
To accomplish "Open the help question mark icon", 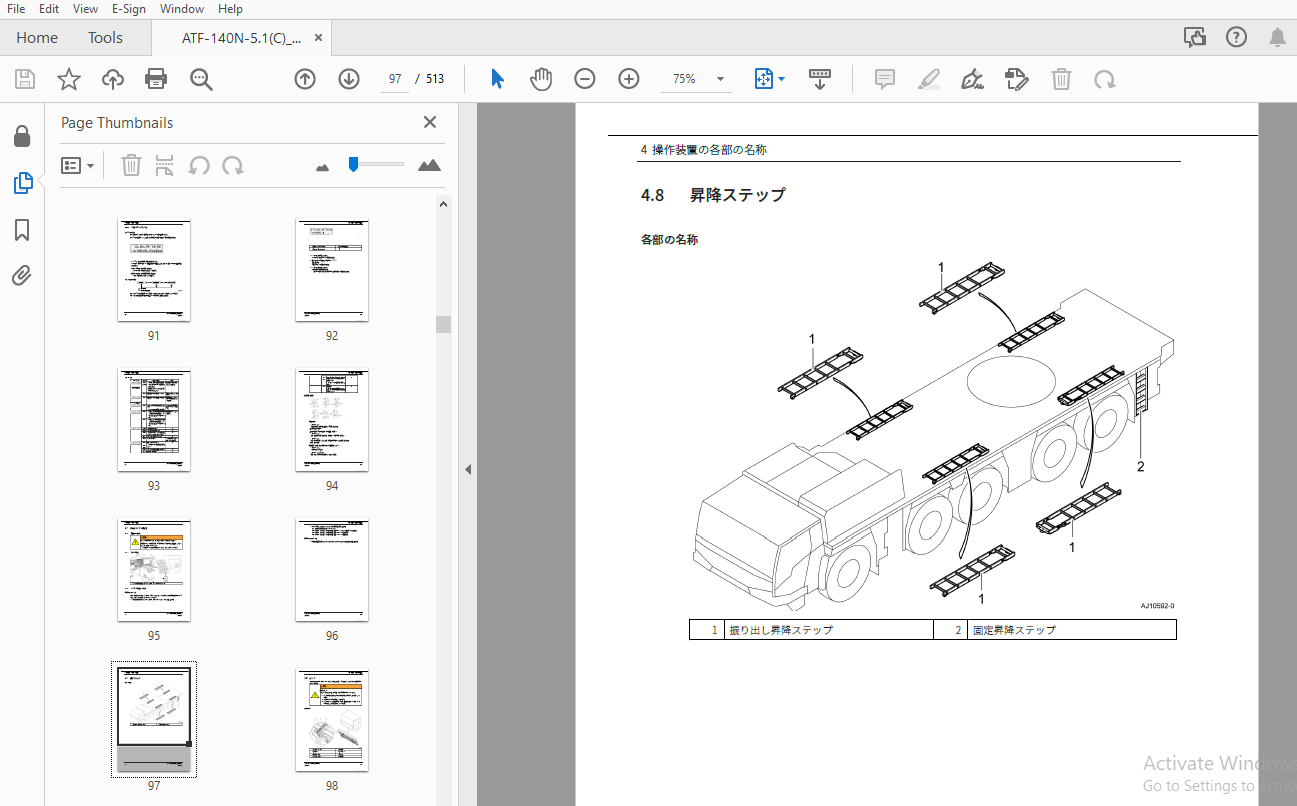I will (x=1237, y=38).
